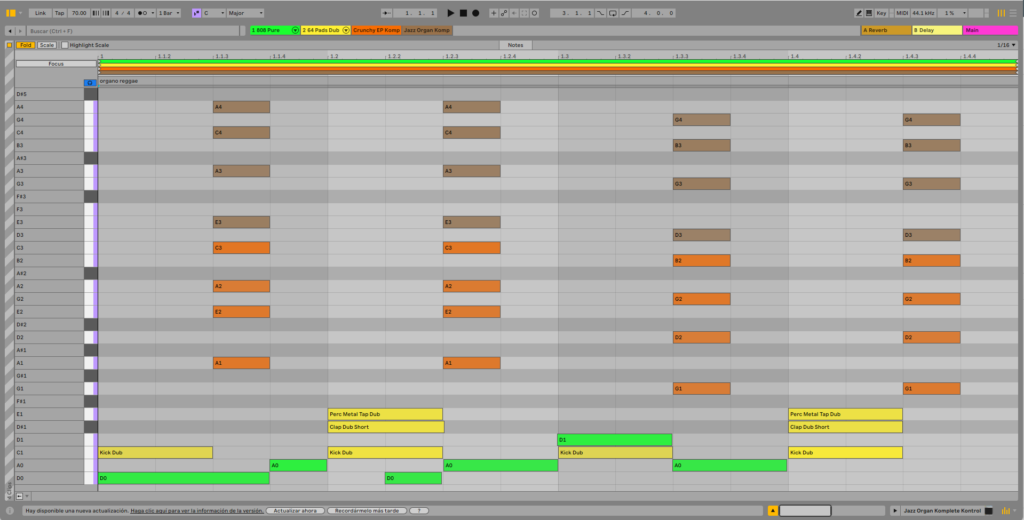Open the CPU load 1 % dropdown
The image size is (1024, 520).
952,13
